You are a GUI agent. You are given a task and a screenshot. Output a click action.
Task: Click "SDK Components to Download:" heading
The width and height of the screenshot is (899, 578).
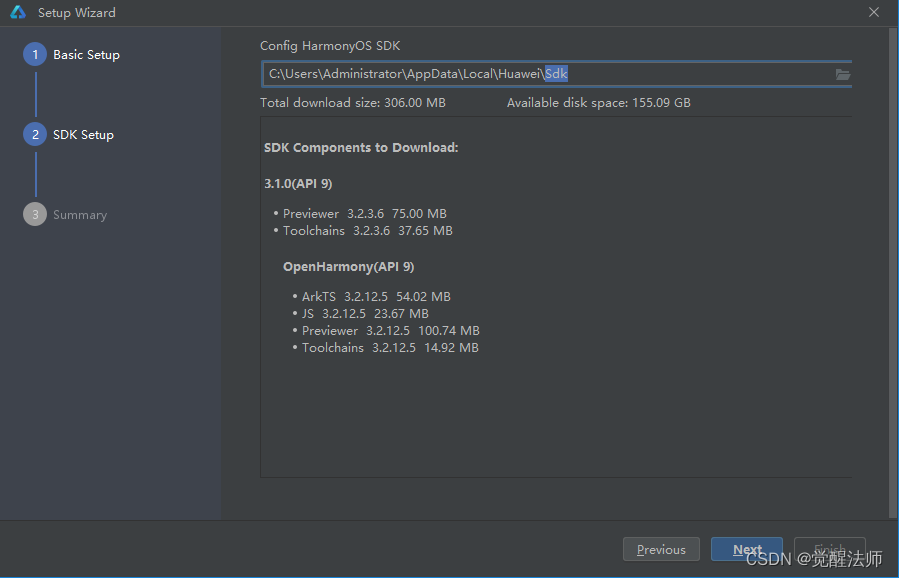361,148
